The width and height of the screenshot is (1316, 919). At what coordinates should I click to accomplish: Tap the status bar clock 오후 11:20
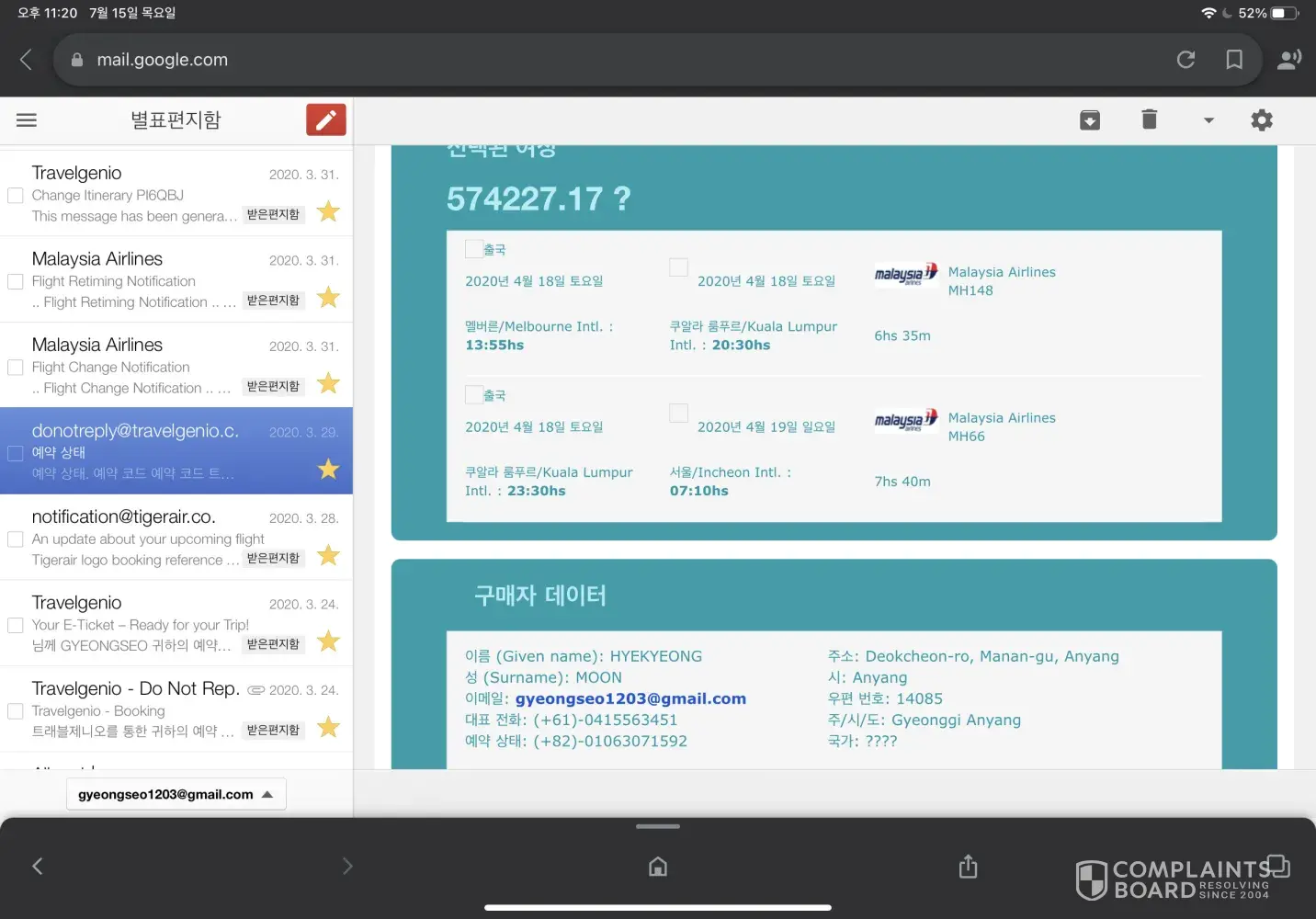tap(47, 13)
